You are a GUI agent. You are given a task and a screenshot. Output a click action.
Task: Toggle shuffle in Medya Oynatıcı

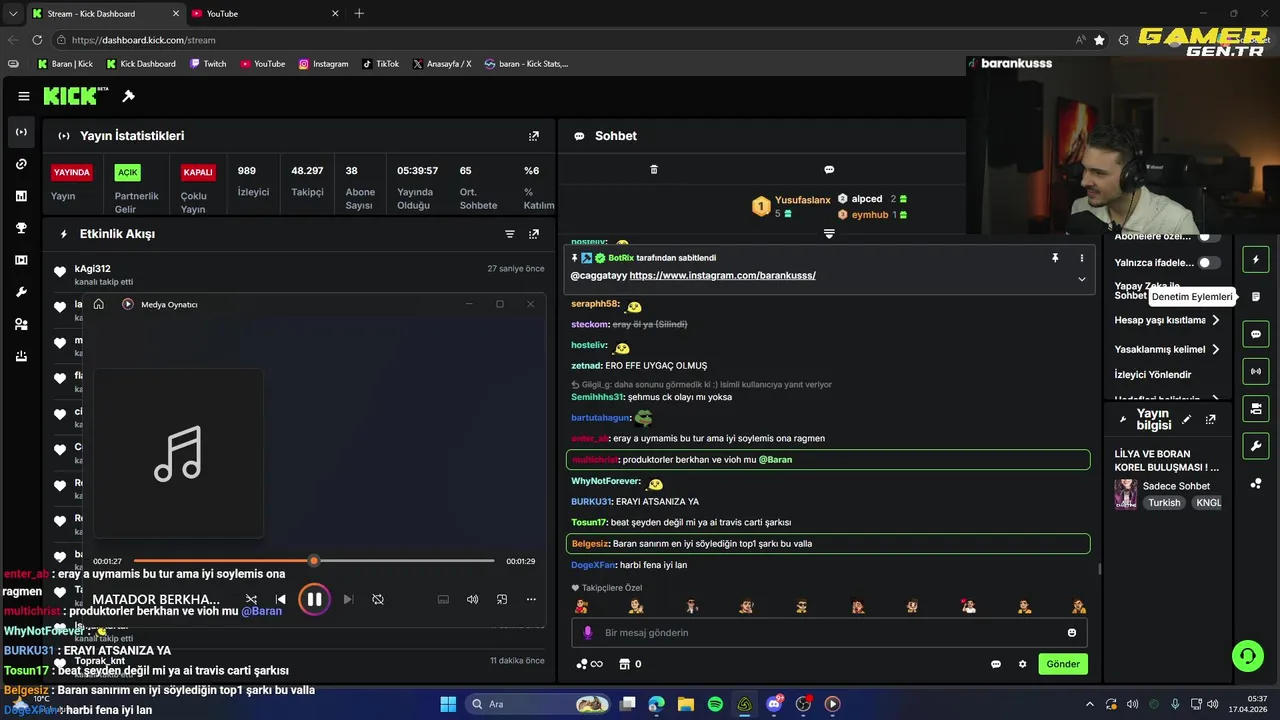[x=251, y=599]
